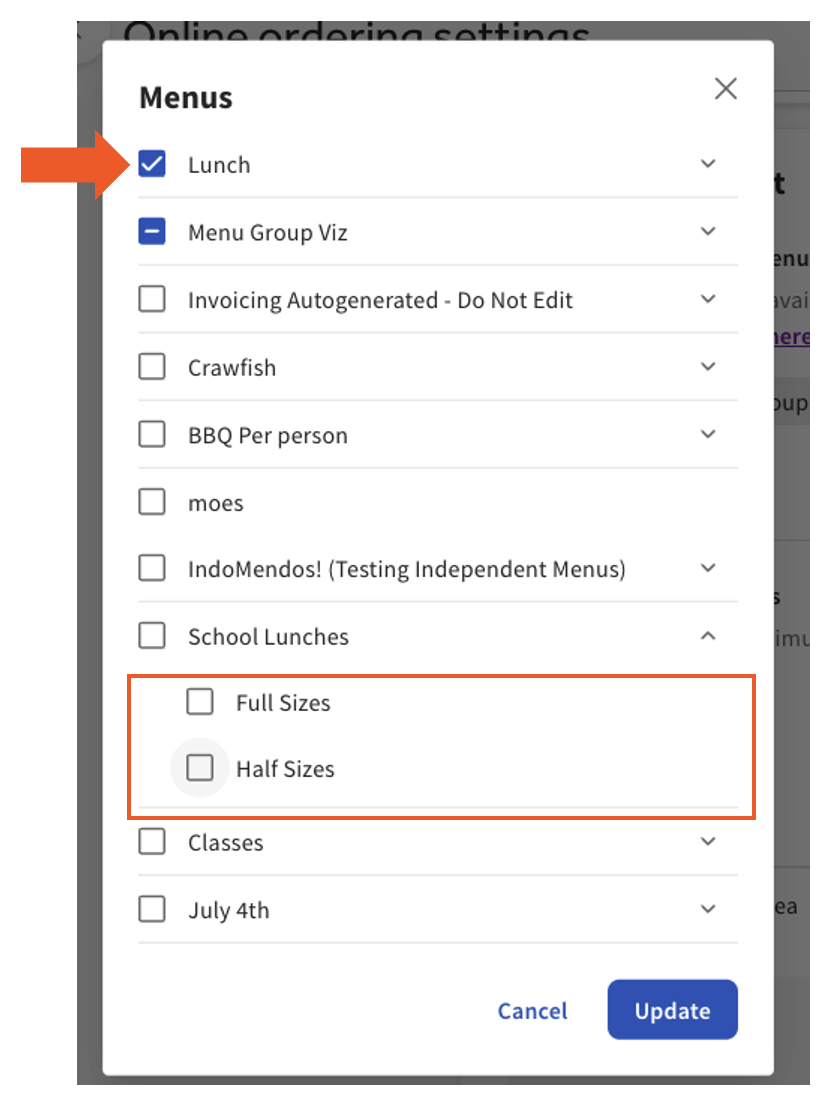The width and height of the screenshot is (834, 1114).
Task: Collapse the School Lunches section
Action: coord(708,636)
